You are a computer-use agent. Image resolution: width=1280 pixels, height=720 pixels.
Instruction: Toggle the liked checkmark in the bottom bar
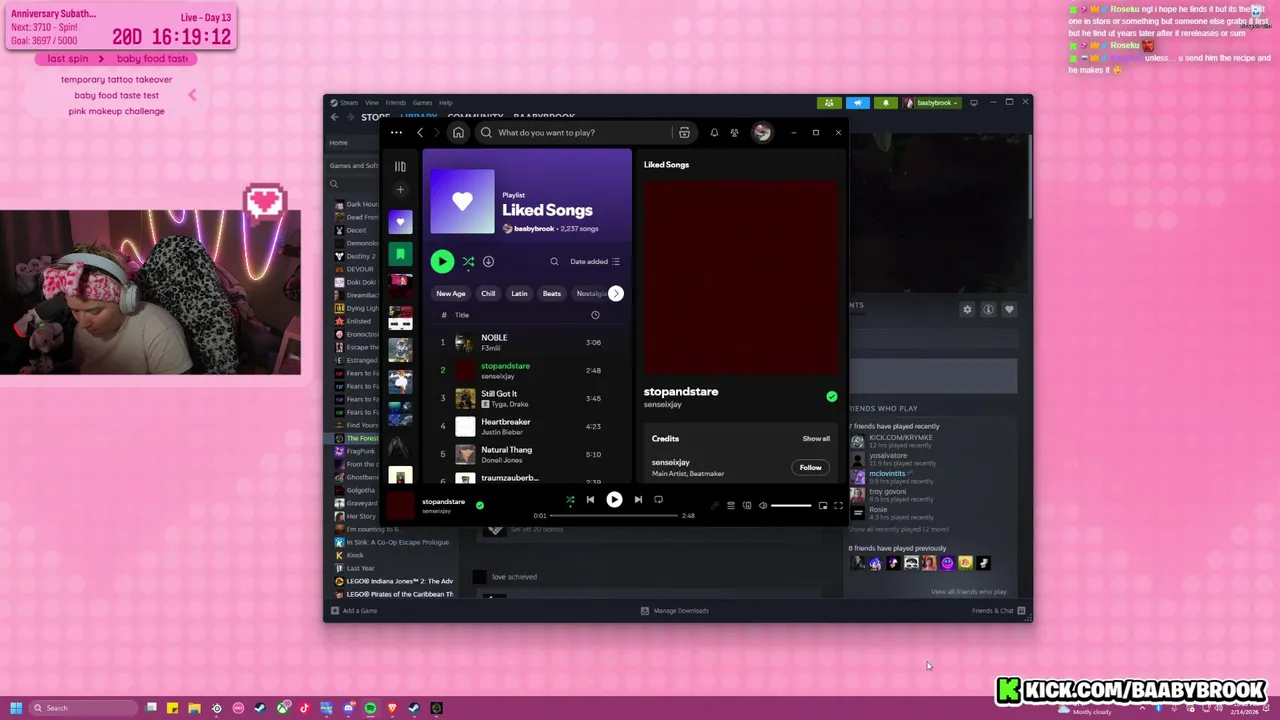[479, 505]
